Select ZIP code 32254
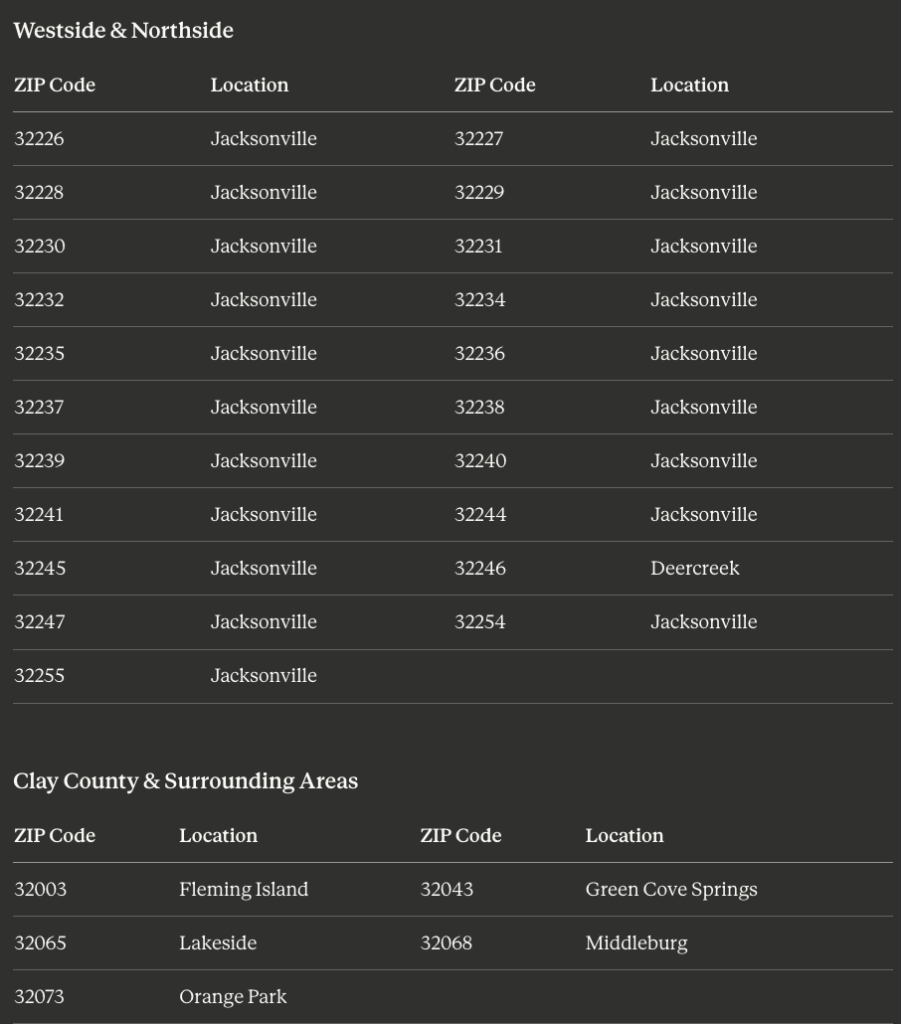 (480, 622)
